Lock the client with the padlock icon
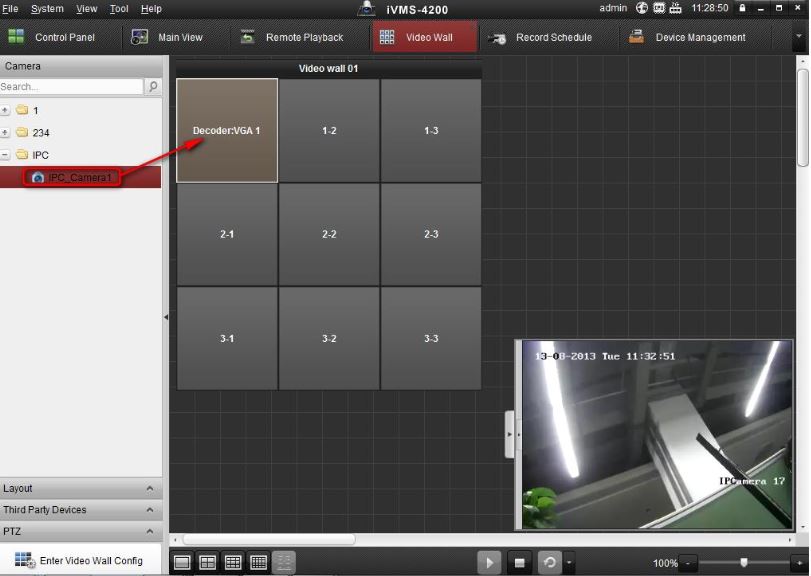This screenshot has height=576, width=811. 742,8
